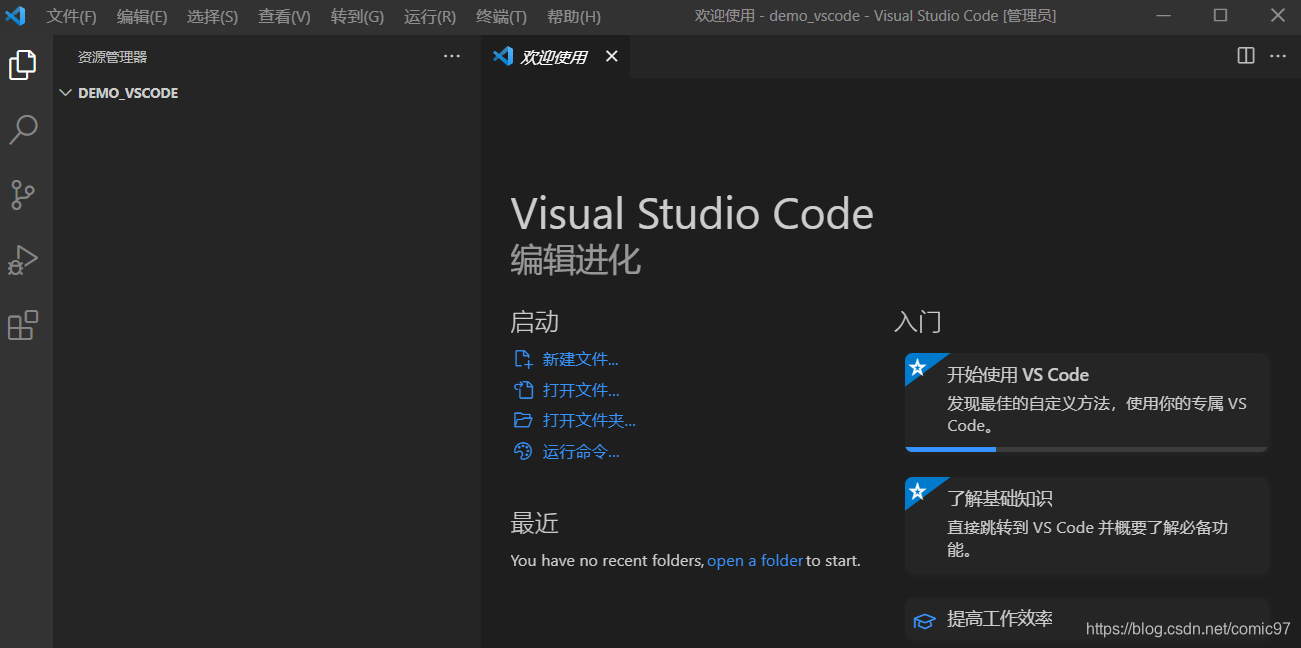Click the 编辑进化 subtitle text

click(x=576, y=260)
